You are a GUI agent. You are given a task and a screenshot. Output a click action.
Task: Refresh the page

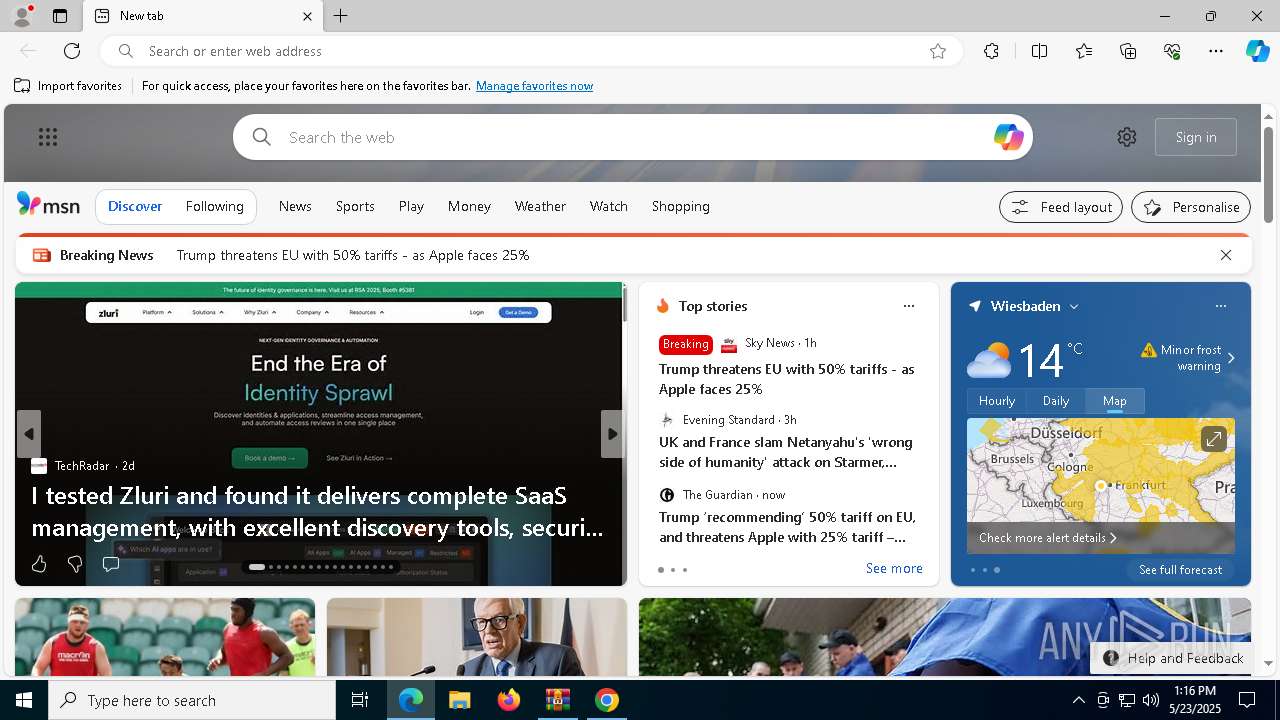(x=72, y=51)
